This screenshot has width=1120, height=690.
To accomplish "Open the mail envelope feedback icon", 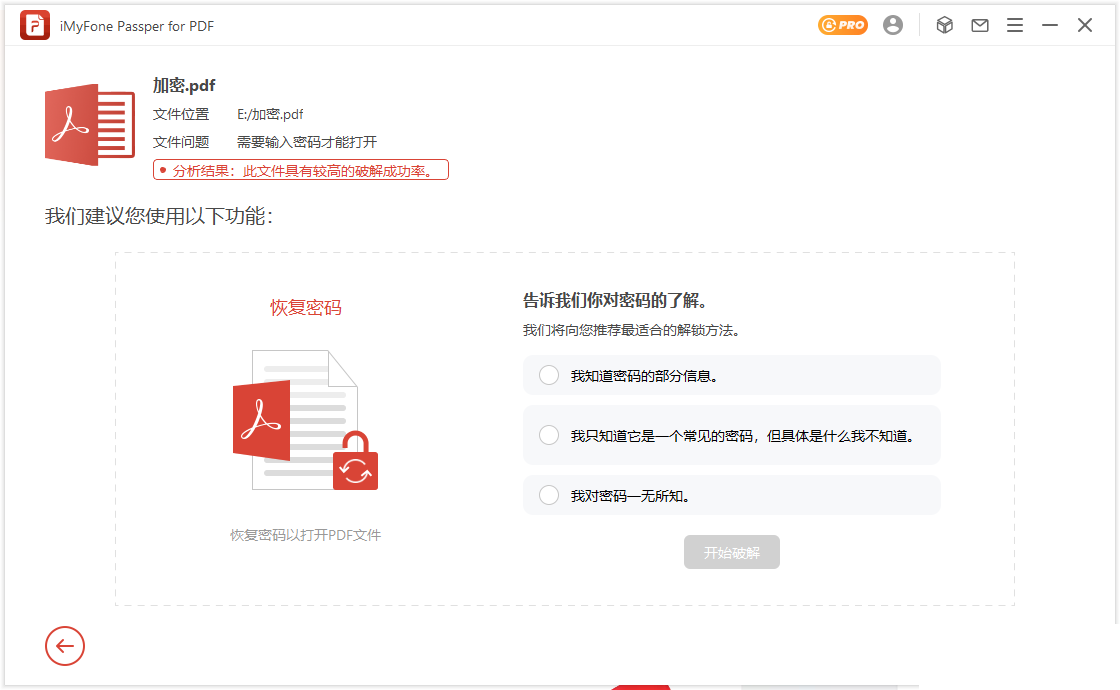I will (x=980, y=26).
